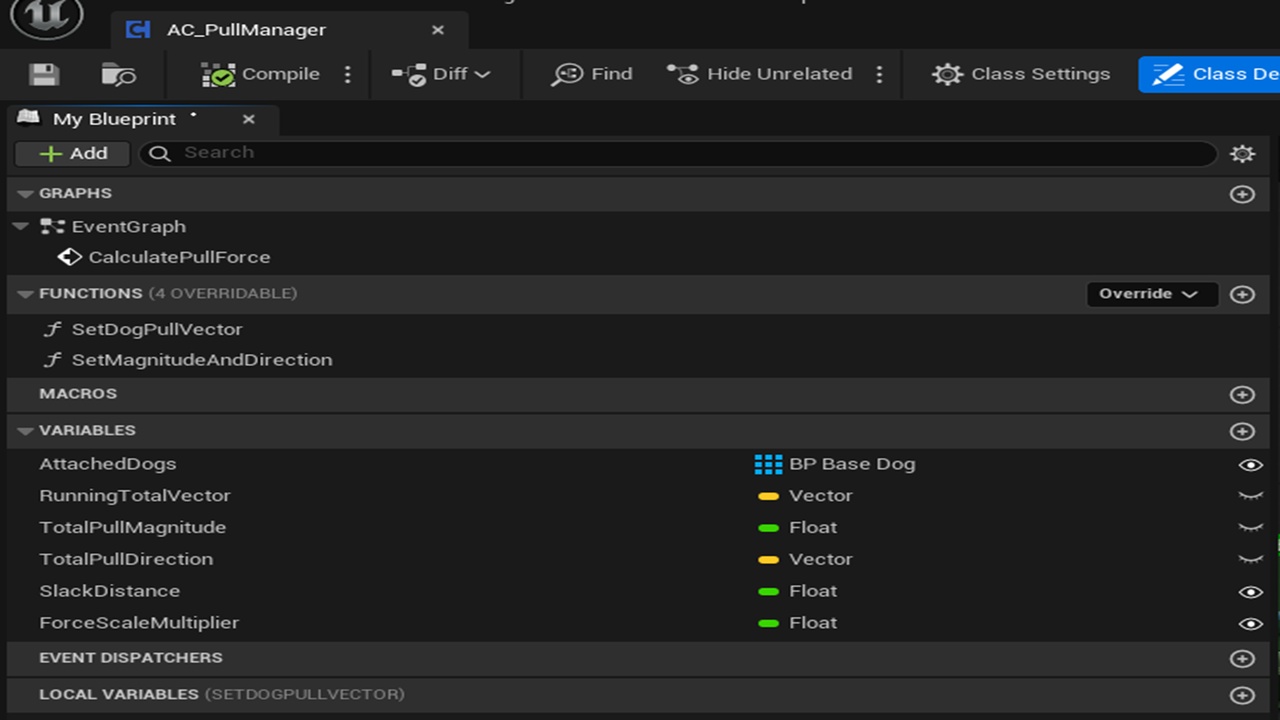
Task: Collapse the FUNCTIONS section
Action: tap(25, 294)
